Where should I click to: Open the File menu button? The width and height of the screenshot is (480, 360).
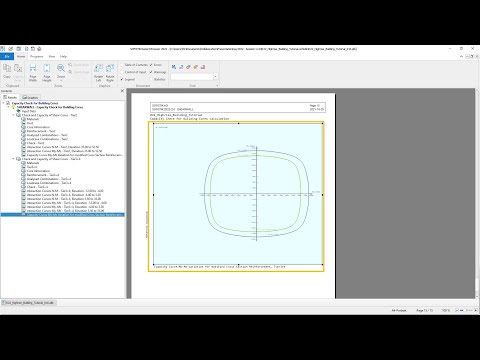tap(7, 56)
